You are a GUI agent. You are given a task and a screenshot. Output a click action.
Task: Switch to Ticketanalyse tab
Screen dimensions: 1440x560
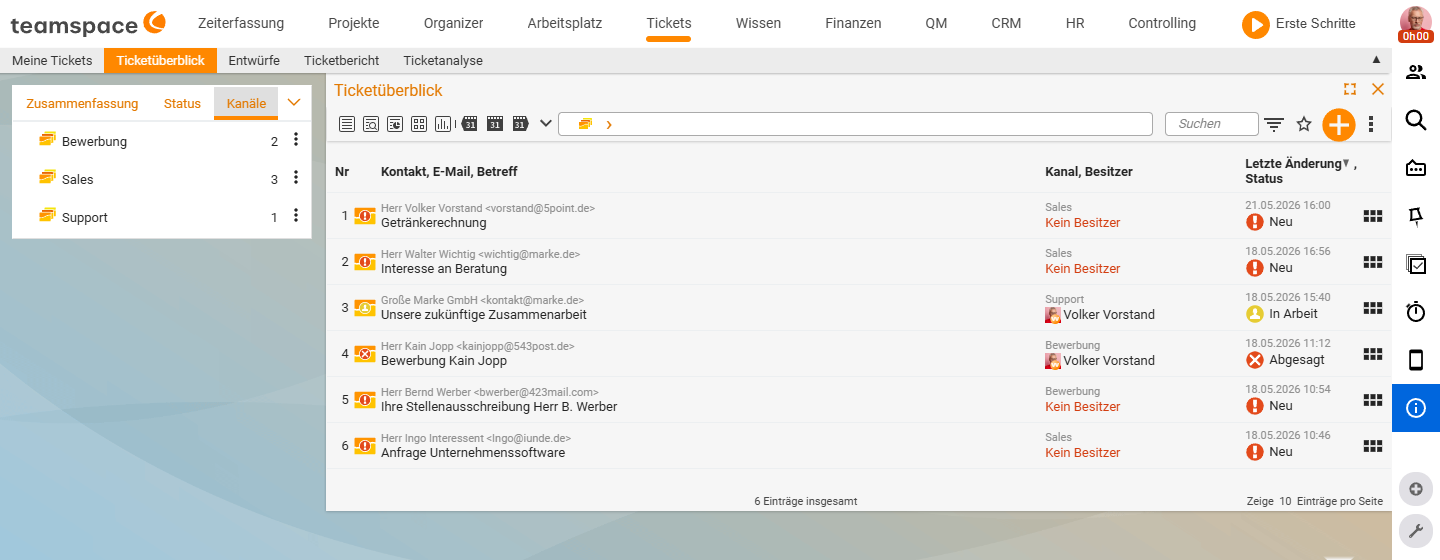(x=443, y=60)
